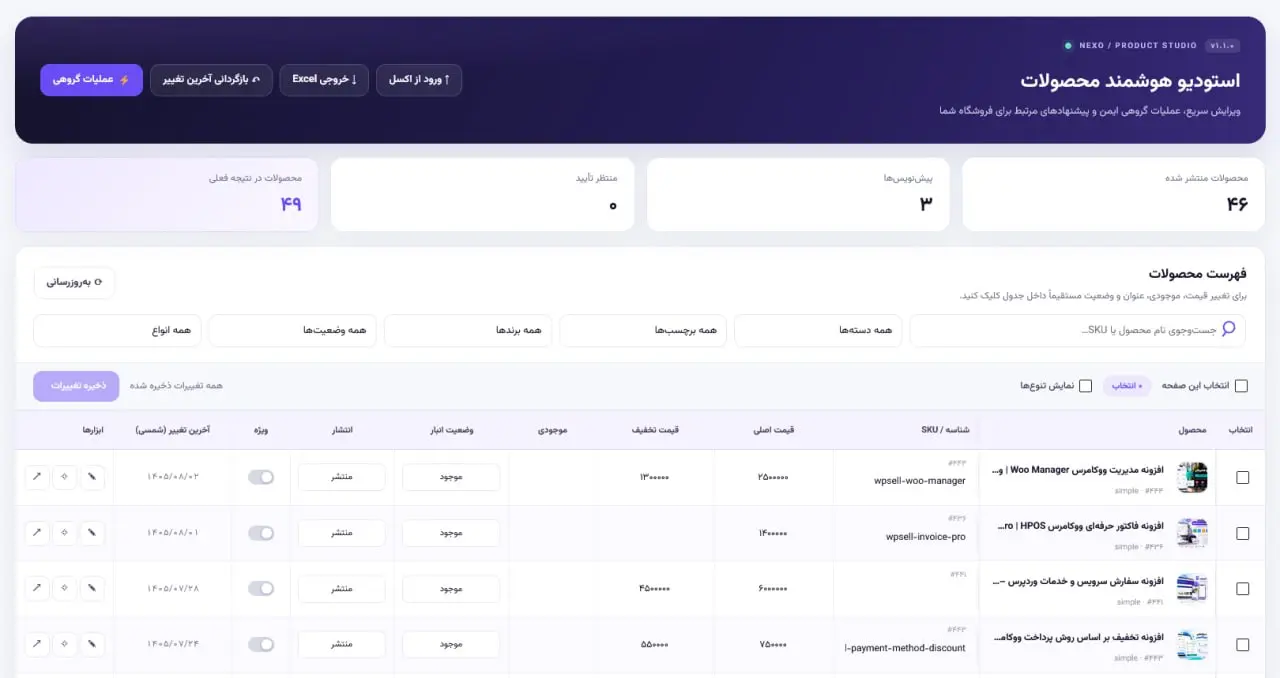This screenshot has width=1280, height=678.
Task: Click the open-arrow icon for wpsell-invoice-pro row
Action: tap(37, 533)
